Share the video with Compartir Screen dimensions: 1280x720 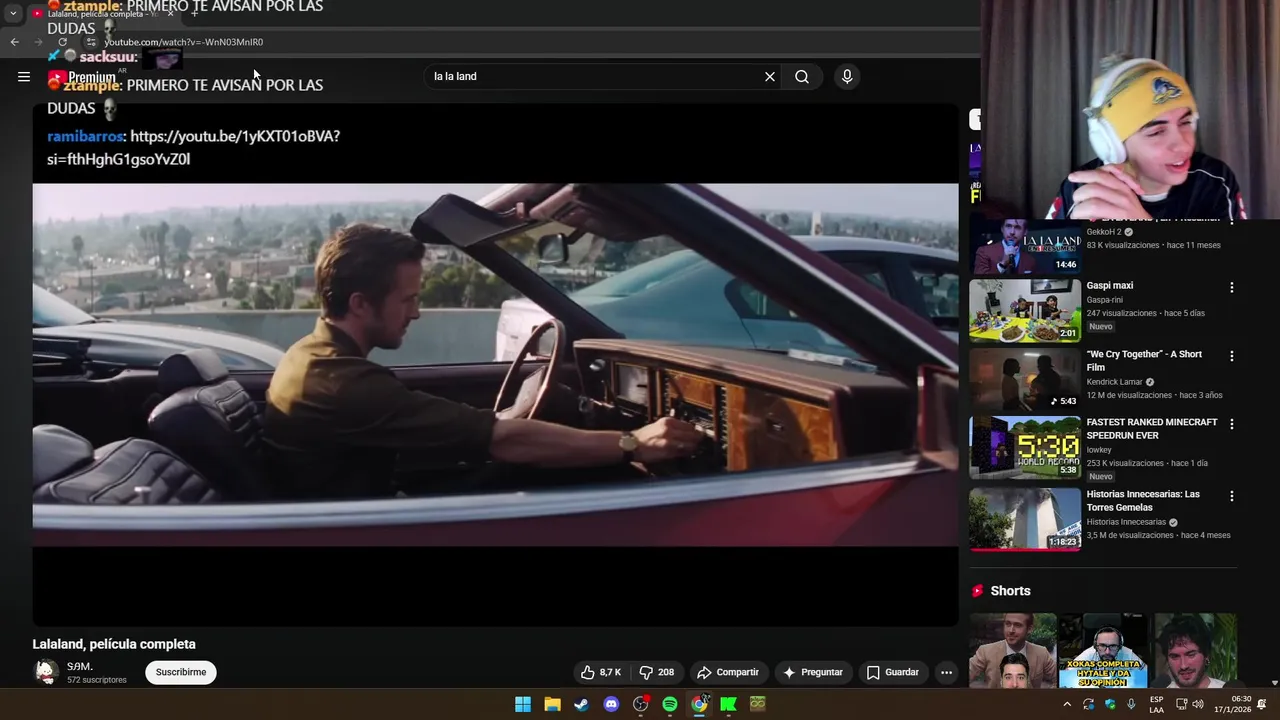(728, 672)
